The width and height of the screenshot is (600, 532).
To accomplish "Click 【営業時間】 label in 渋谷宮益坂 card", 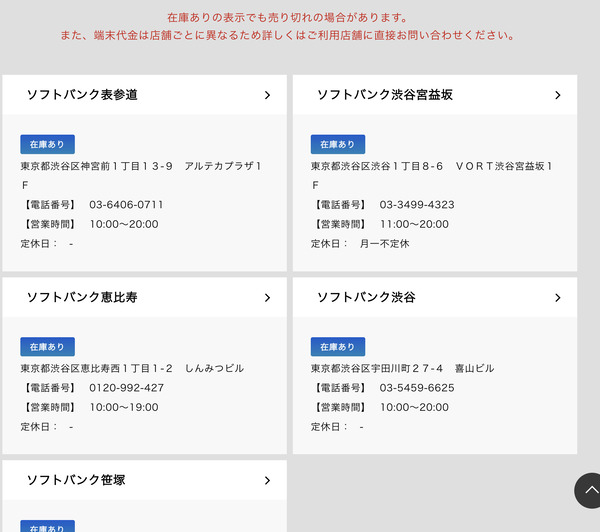I will click(340, 224).
